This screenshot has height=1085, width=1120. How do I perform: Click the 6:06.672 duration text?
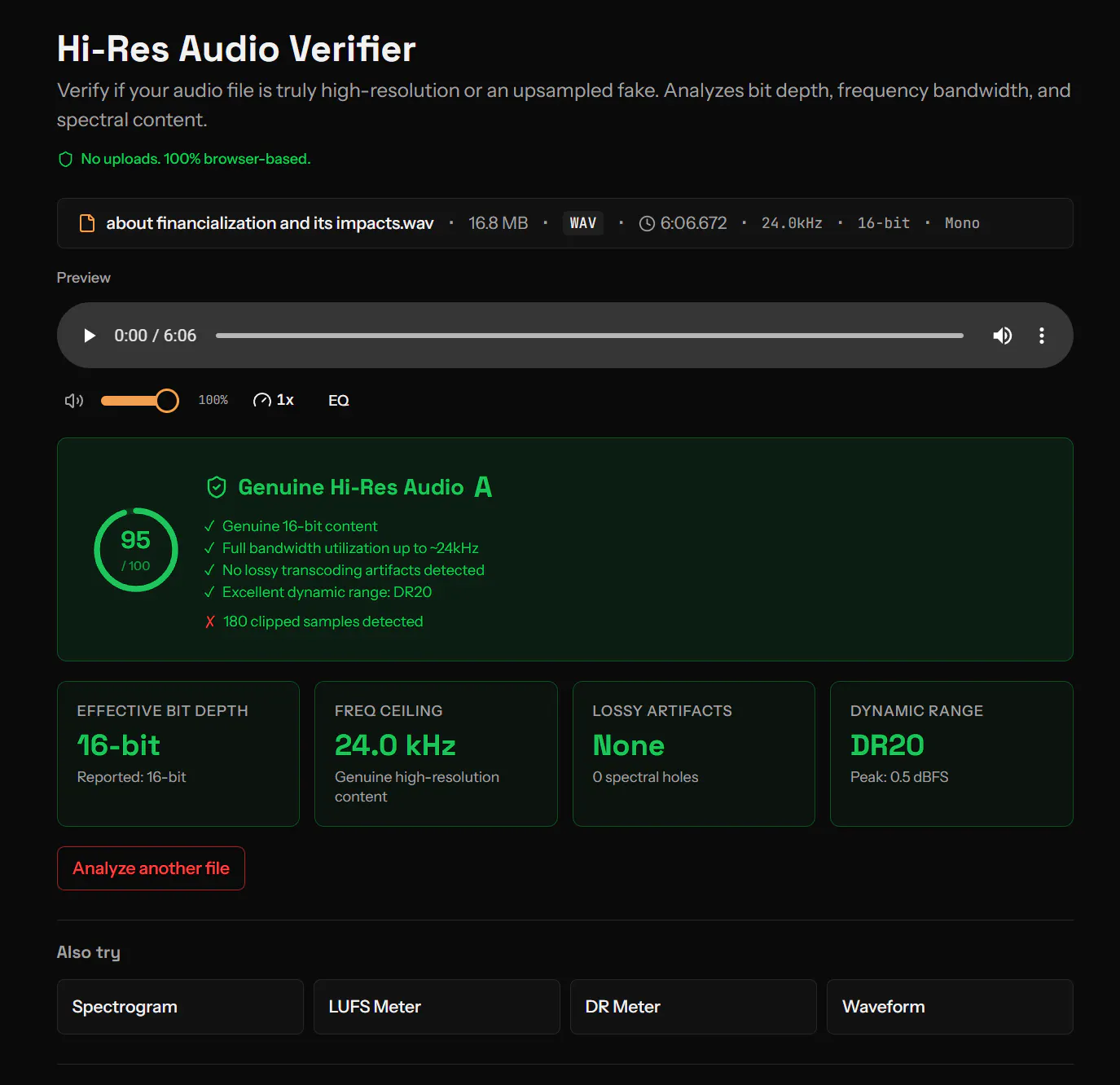[693, 223]
